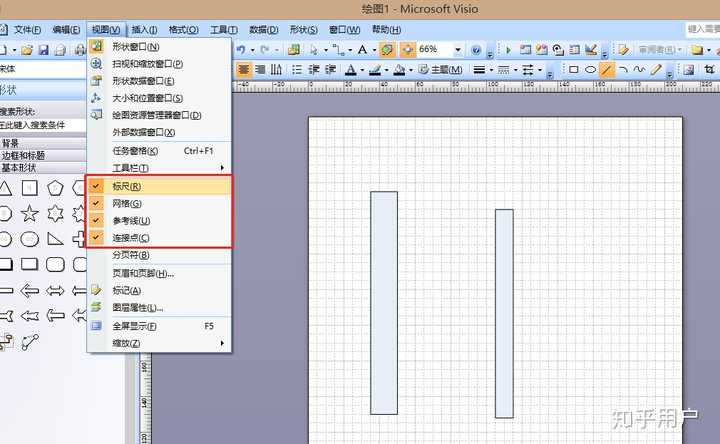Click the Open folder icon in toolbar
This screenshot has height=444, width=720.
pyautogui.click(x=27, y=50)
